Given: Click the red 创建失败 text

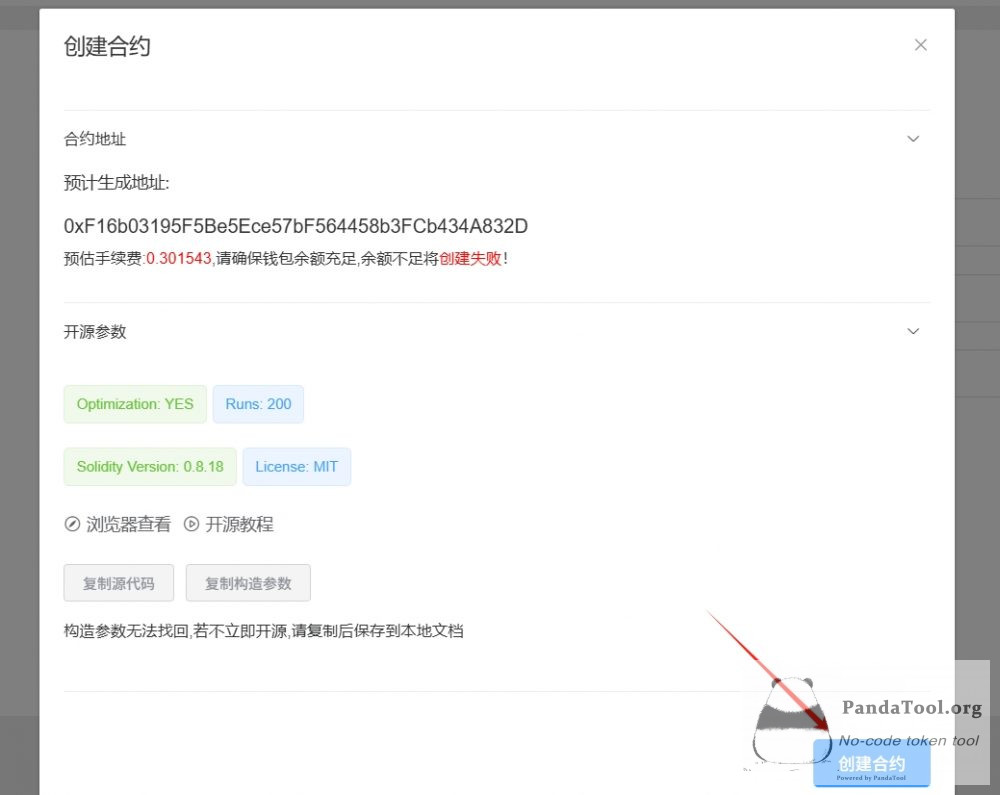Looking at the screenshot, I should click(471, 258).
